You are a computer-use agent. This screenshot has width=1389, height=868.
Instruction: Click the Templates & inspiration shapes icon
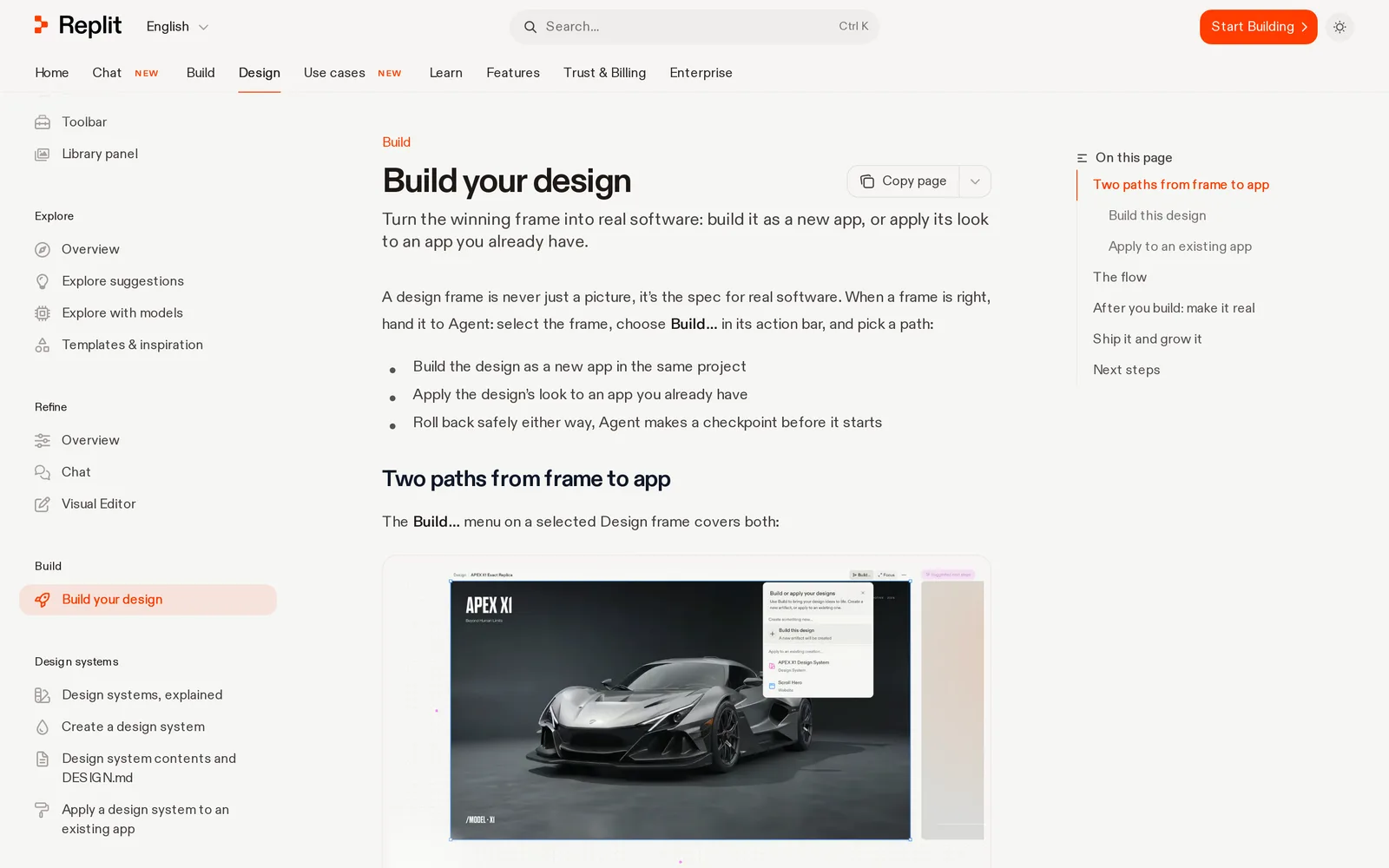43,345
